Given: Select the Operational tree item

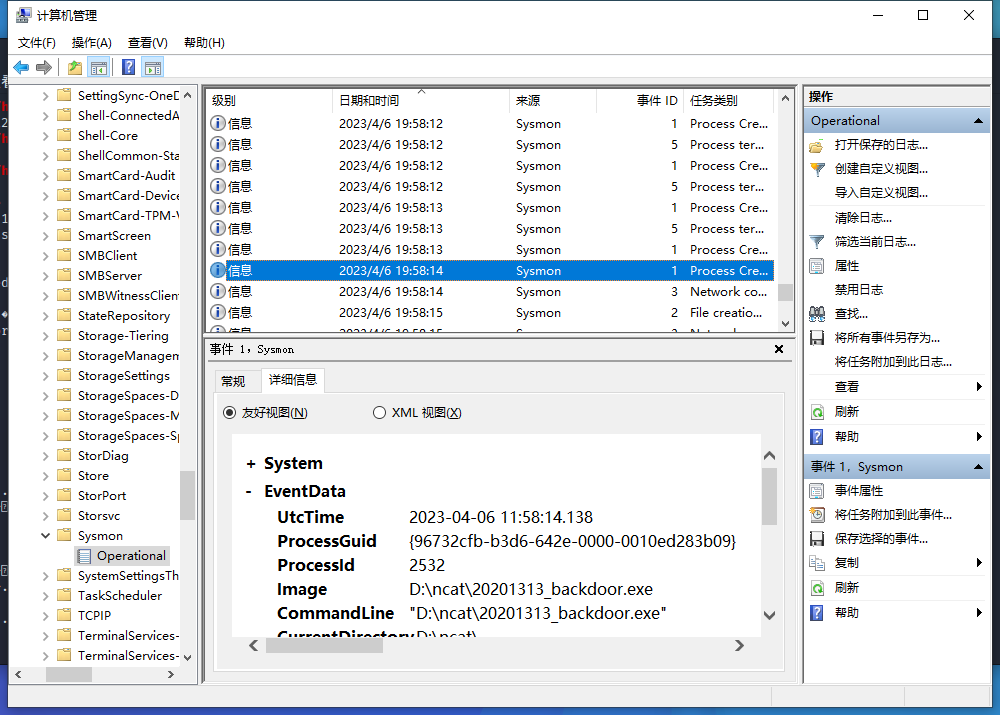Looking at the screenshot, I should (x=122, y=556).
